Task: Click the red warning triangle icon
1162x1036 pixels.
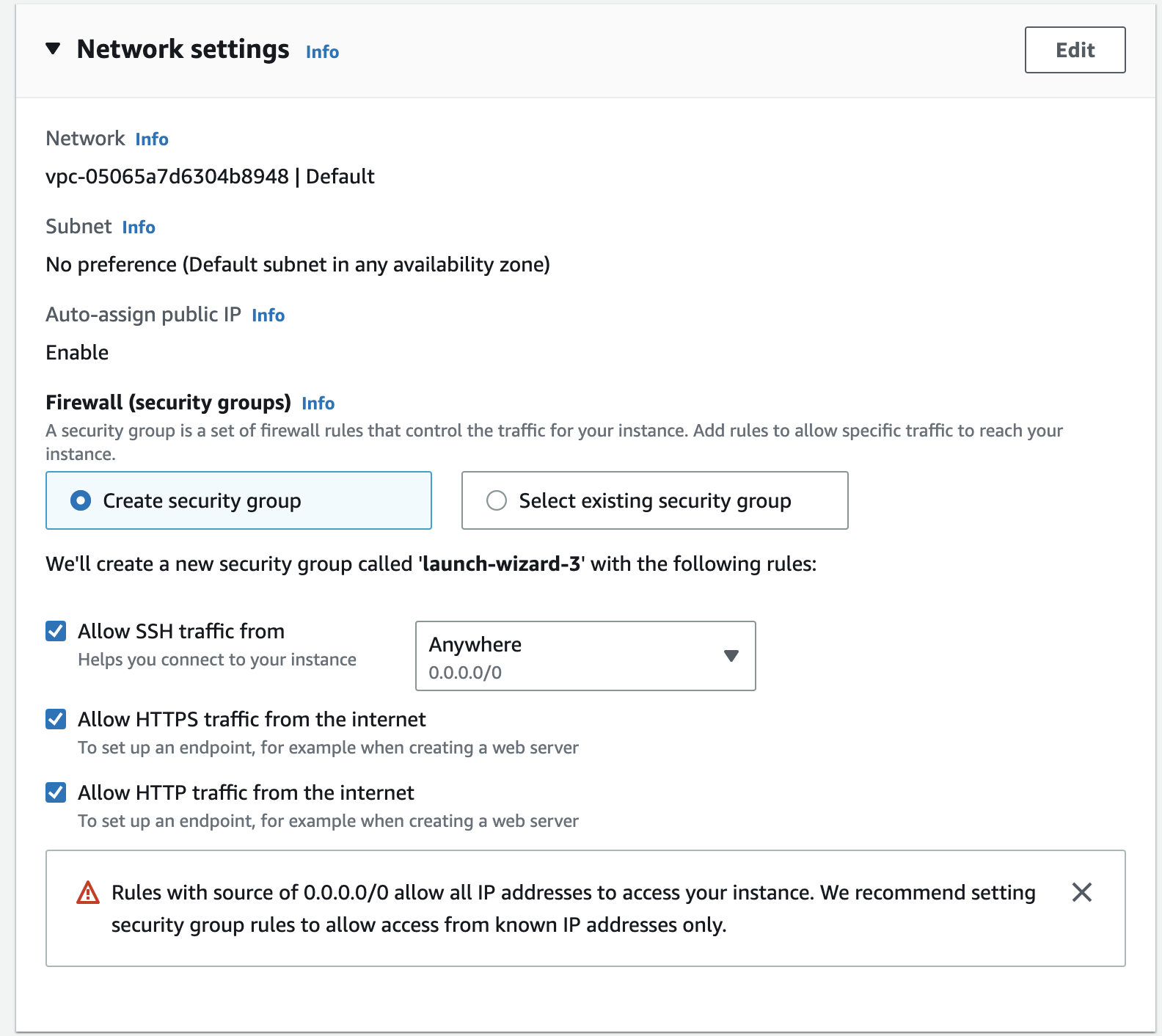Action: [88, 893]
